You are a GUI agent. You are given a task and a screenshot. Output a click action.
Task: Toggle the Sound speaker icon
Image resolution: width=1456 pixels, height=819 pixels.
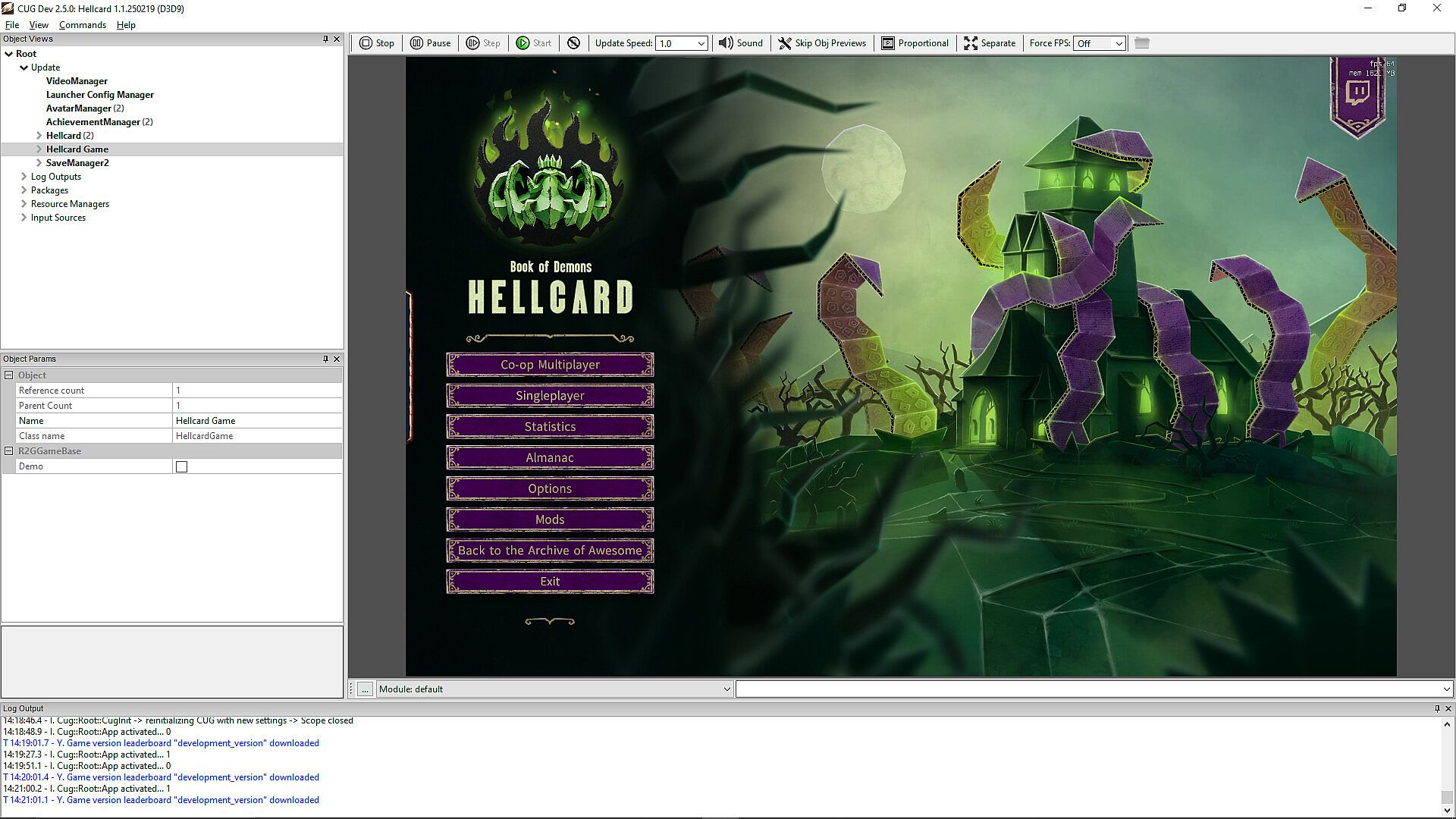[726, 43]
